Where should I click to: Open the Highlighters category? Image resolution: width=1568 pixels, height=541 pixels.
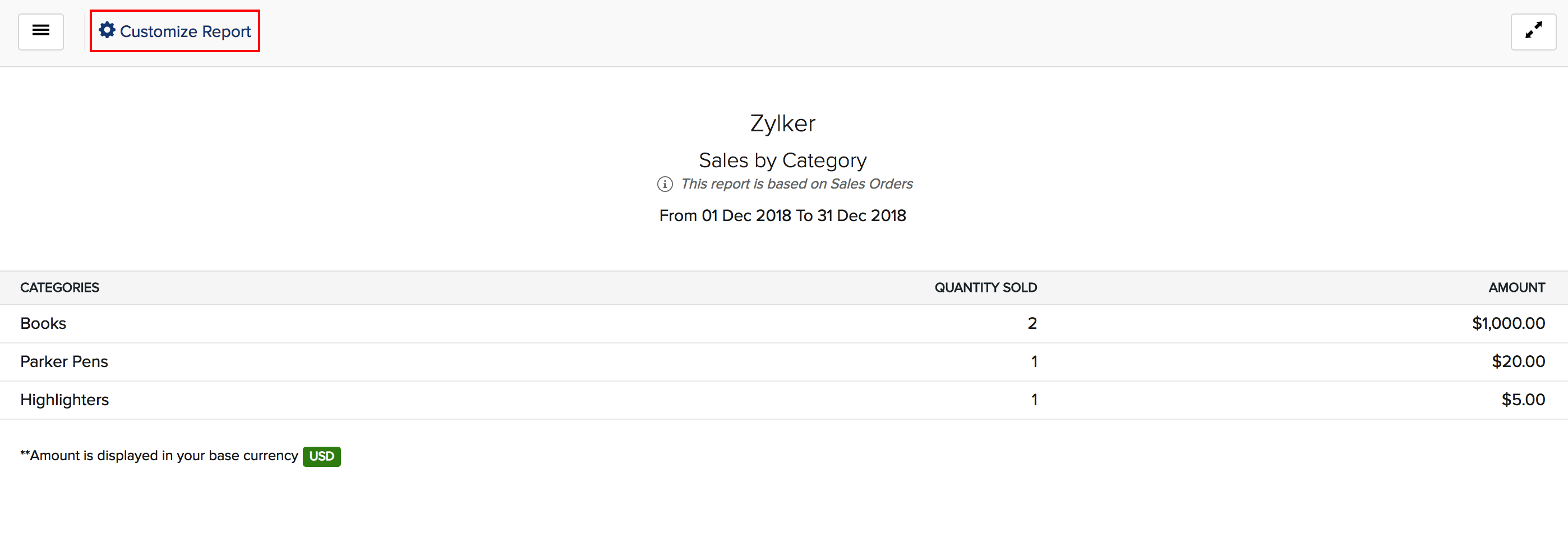(64, 400)
